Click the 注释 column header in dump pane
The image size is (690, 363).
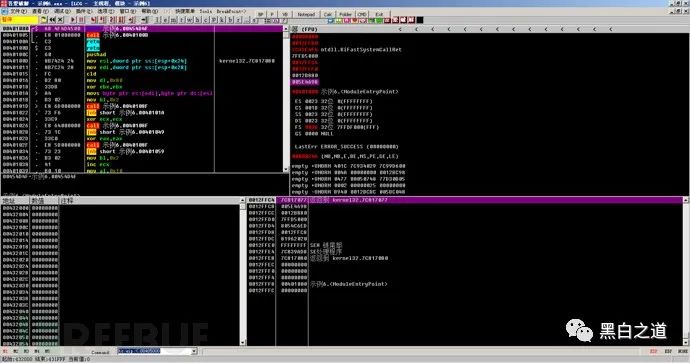point(150,201)
